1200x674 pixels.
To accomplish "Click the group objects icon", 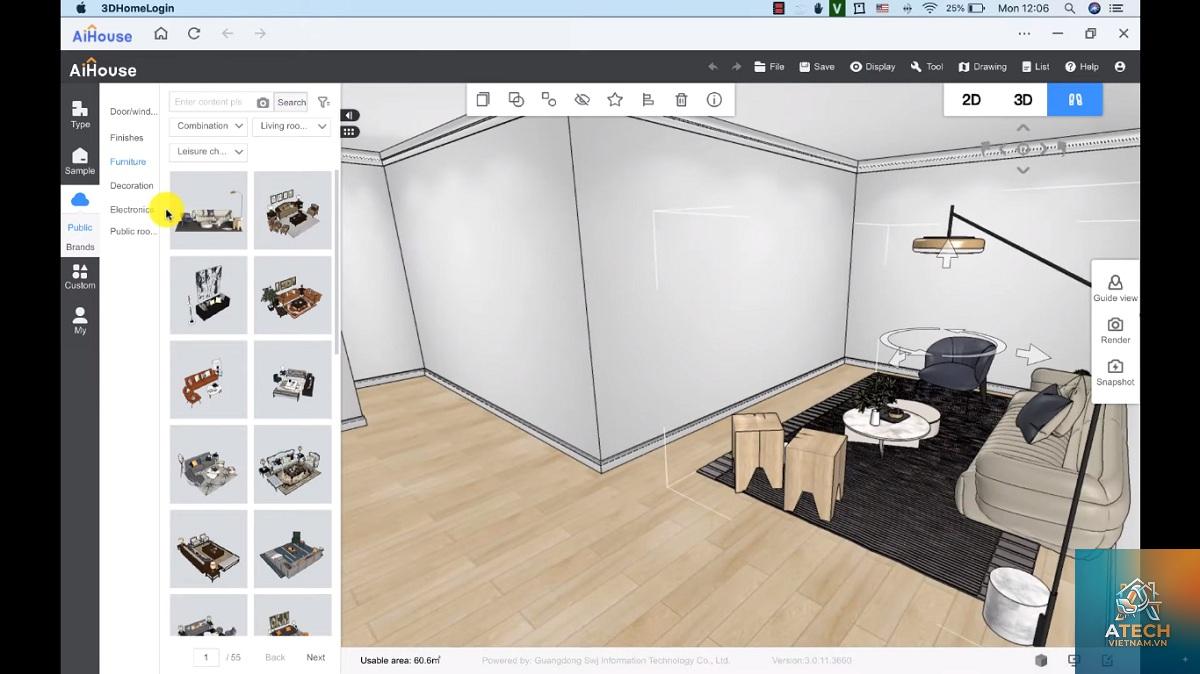I will [x=549, y=99].
